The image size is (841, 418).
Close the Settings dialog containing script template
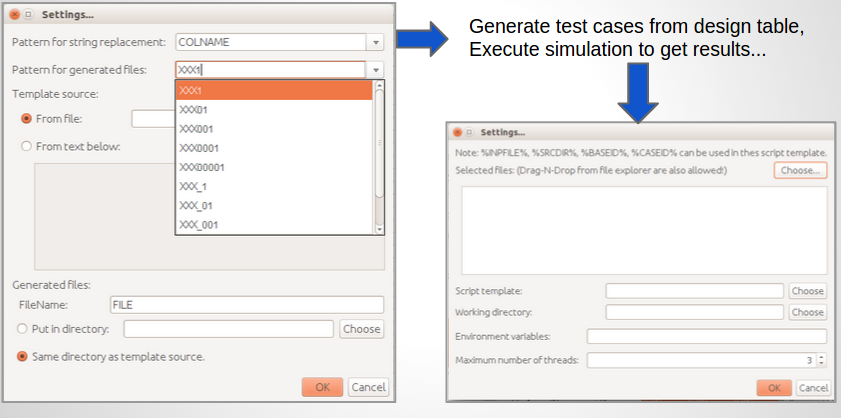point(457,132)
